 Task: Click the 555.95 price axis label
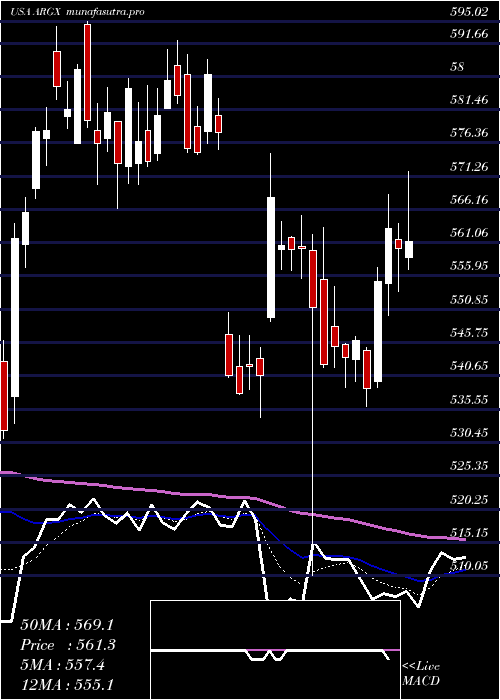click(468, 266)
